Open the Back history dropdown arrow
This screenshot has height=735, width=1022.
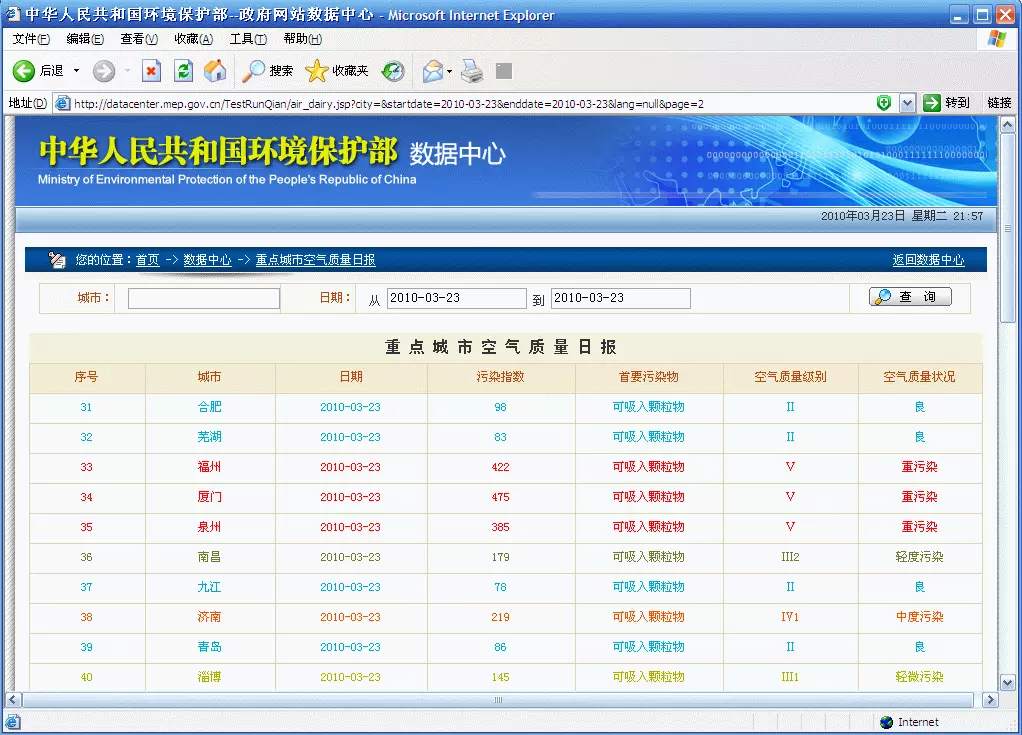[x=76, y=70]
